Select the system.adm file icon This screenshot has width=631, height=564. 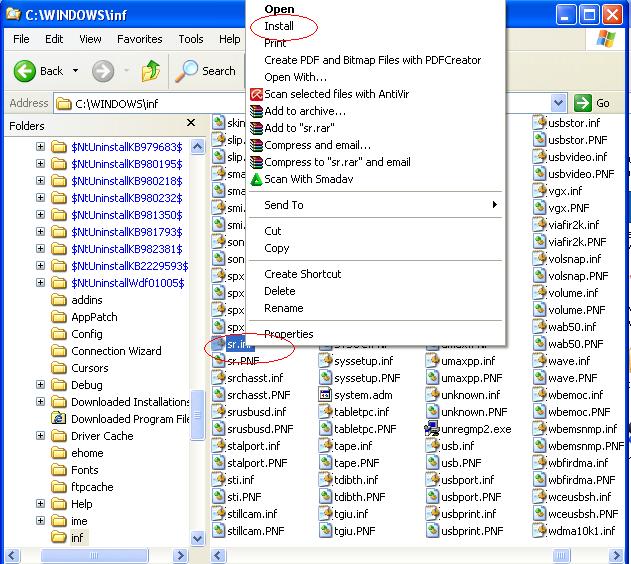[325, 395]
